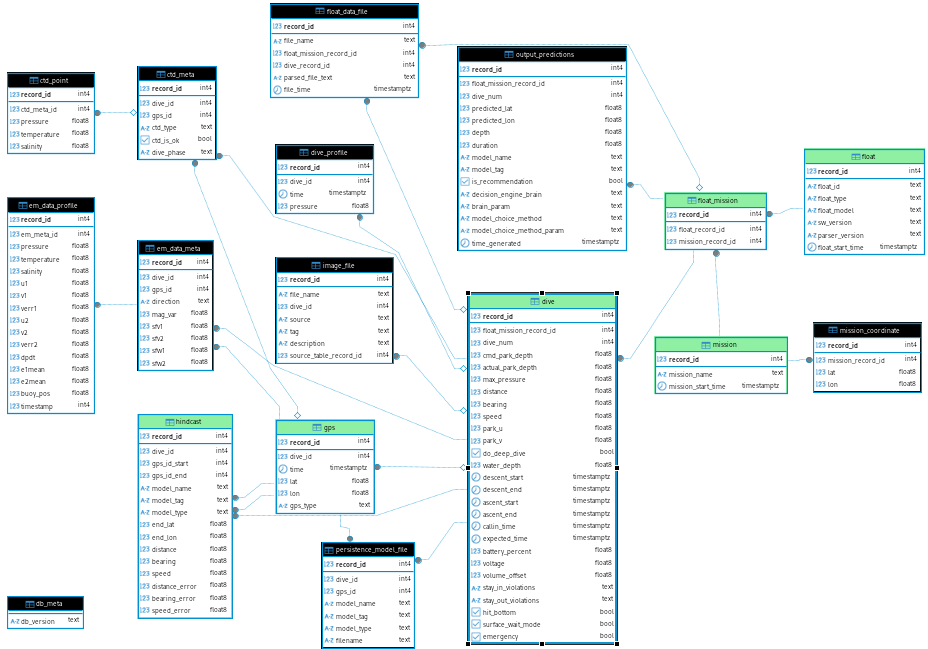928x649 pixels.
Task: Select bearing_error column in hindcast
Action: (x=185, y=598)
